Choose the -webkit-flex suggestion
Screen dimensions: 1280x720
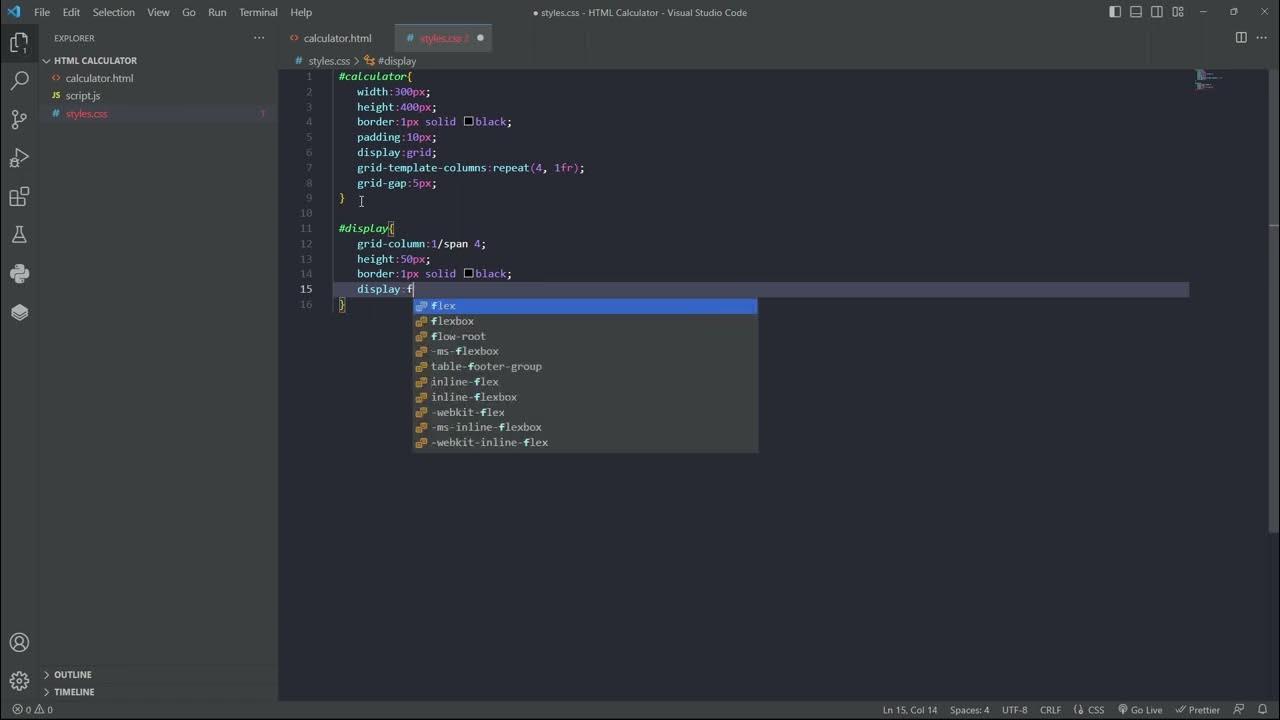tap(586, 412)
